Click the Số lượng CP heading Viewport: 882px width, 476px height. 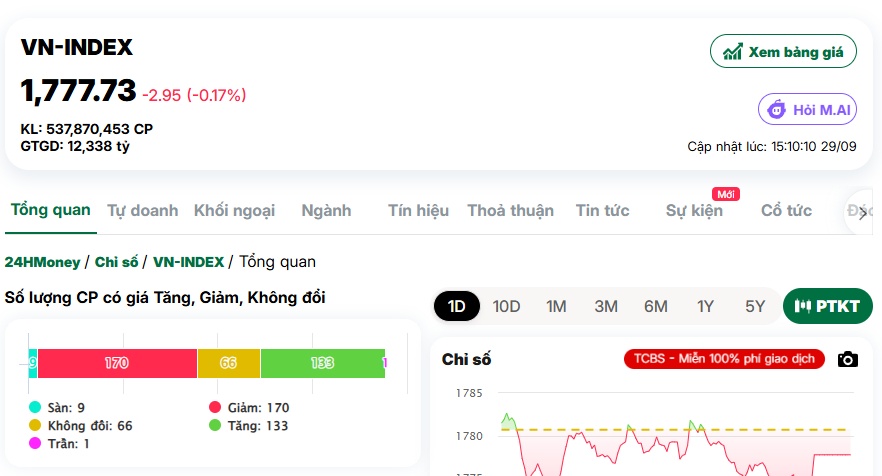point(165,297)
